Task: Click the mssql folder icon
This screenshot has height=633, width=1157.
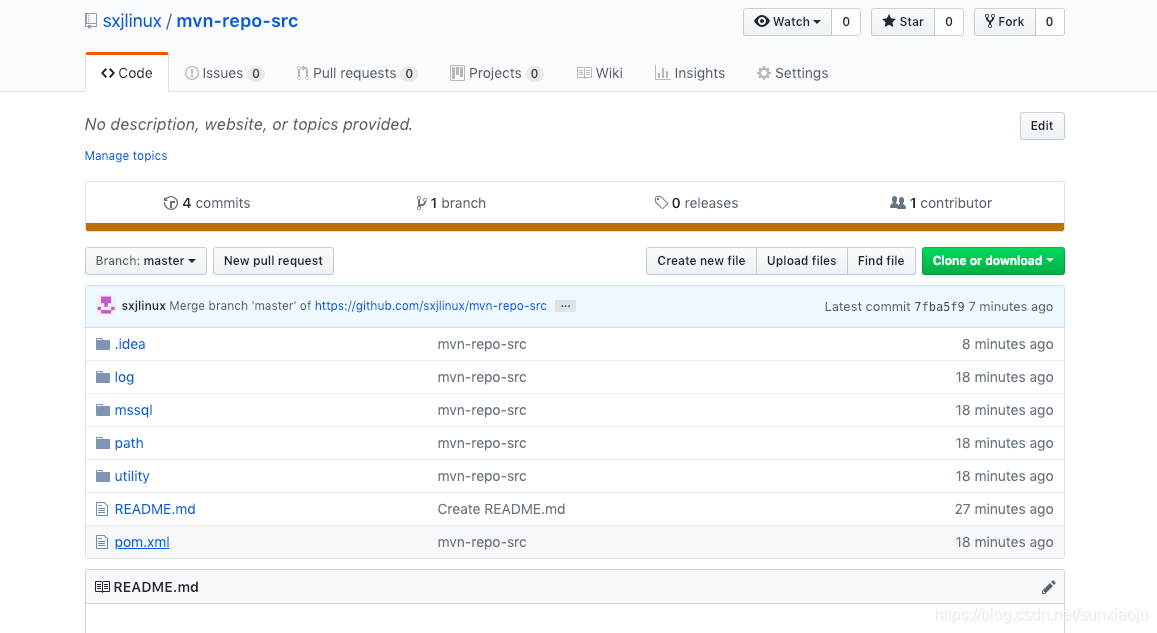Action: pos(103,410)
